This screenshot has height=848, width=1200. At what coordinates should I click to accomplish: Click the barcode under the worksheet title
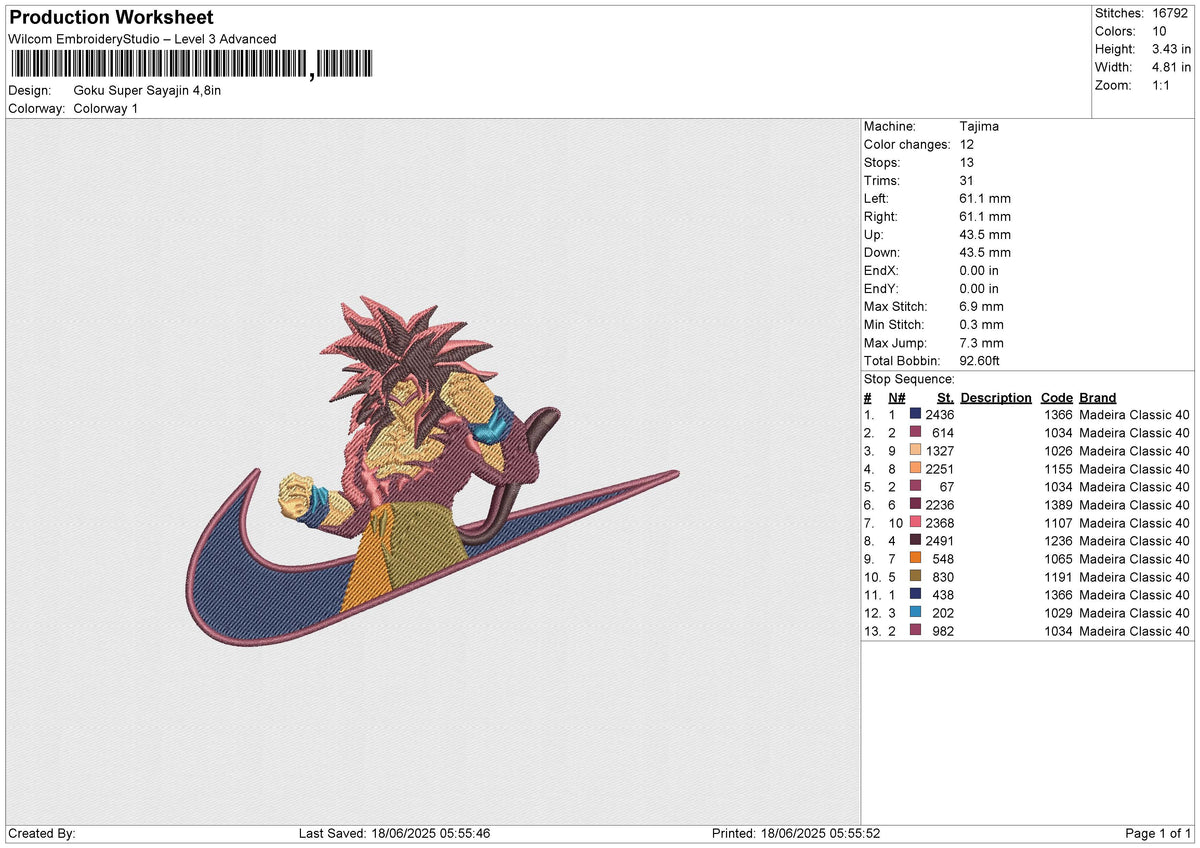(190, 65)
